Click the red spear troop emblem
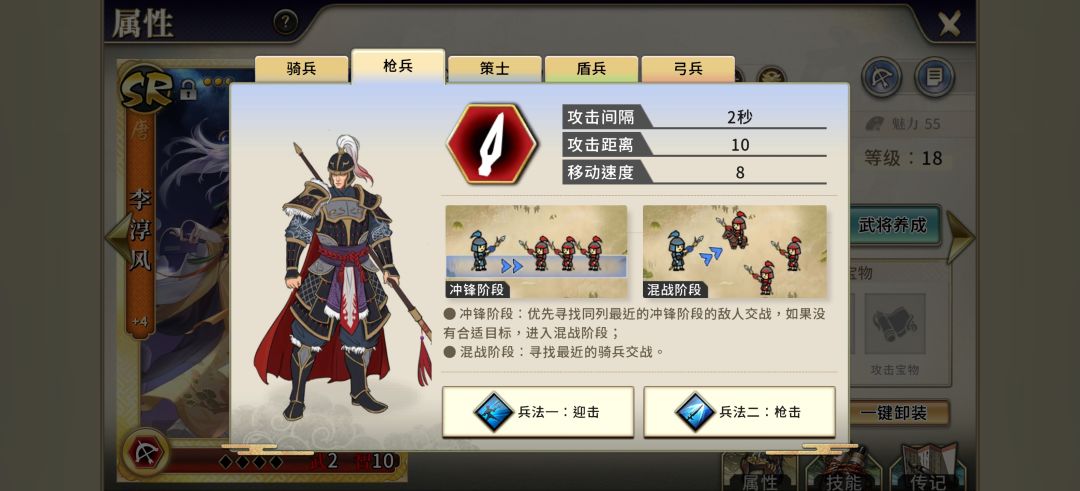Viewport: 1080px width, 491px height. click(491, 144)
